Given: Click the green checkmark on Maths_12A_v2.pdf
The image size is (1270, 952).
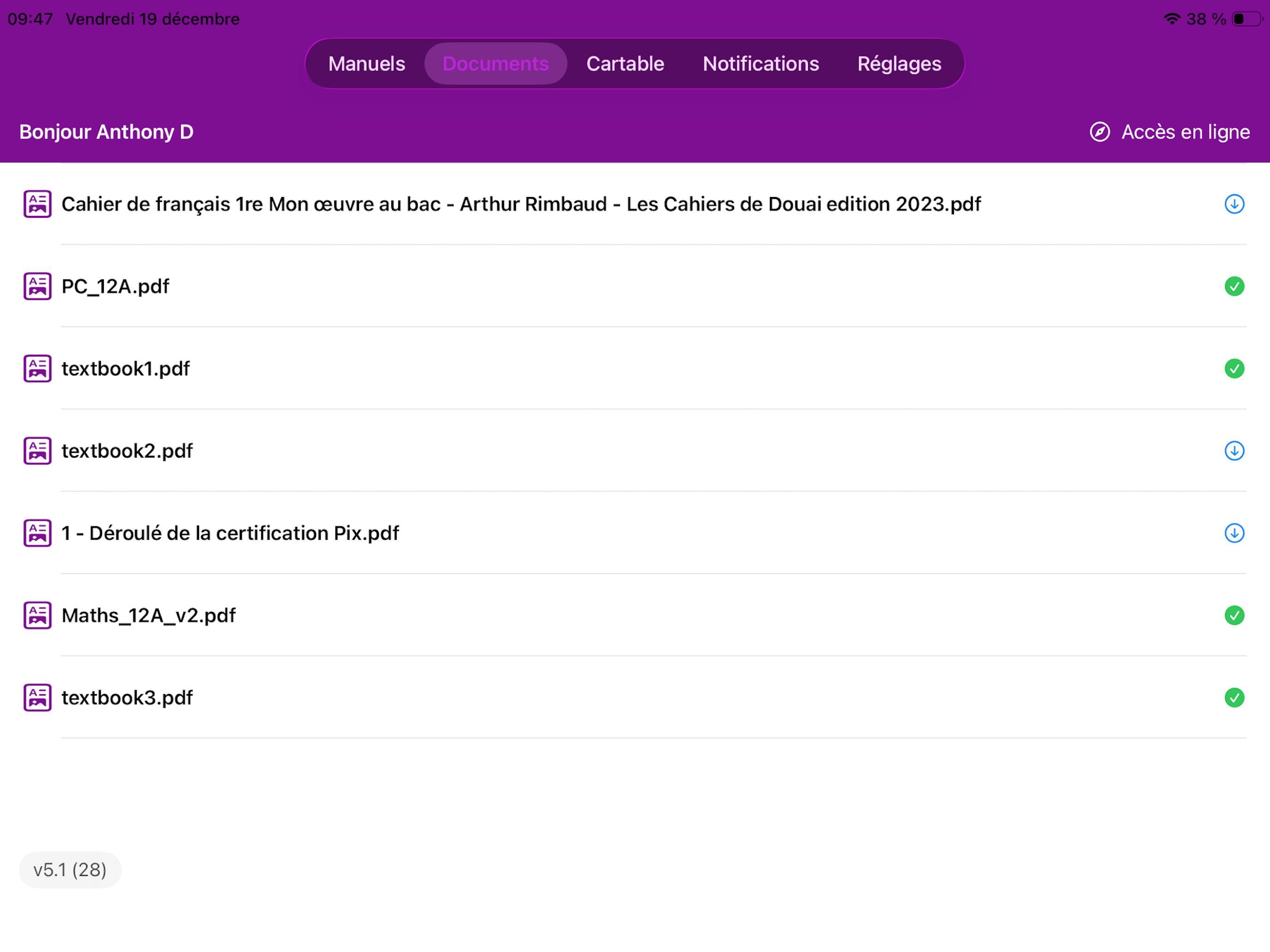Looking at the screenshot, I should [x=1234, y=615].
